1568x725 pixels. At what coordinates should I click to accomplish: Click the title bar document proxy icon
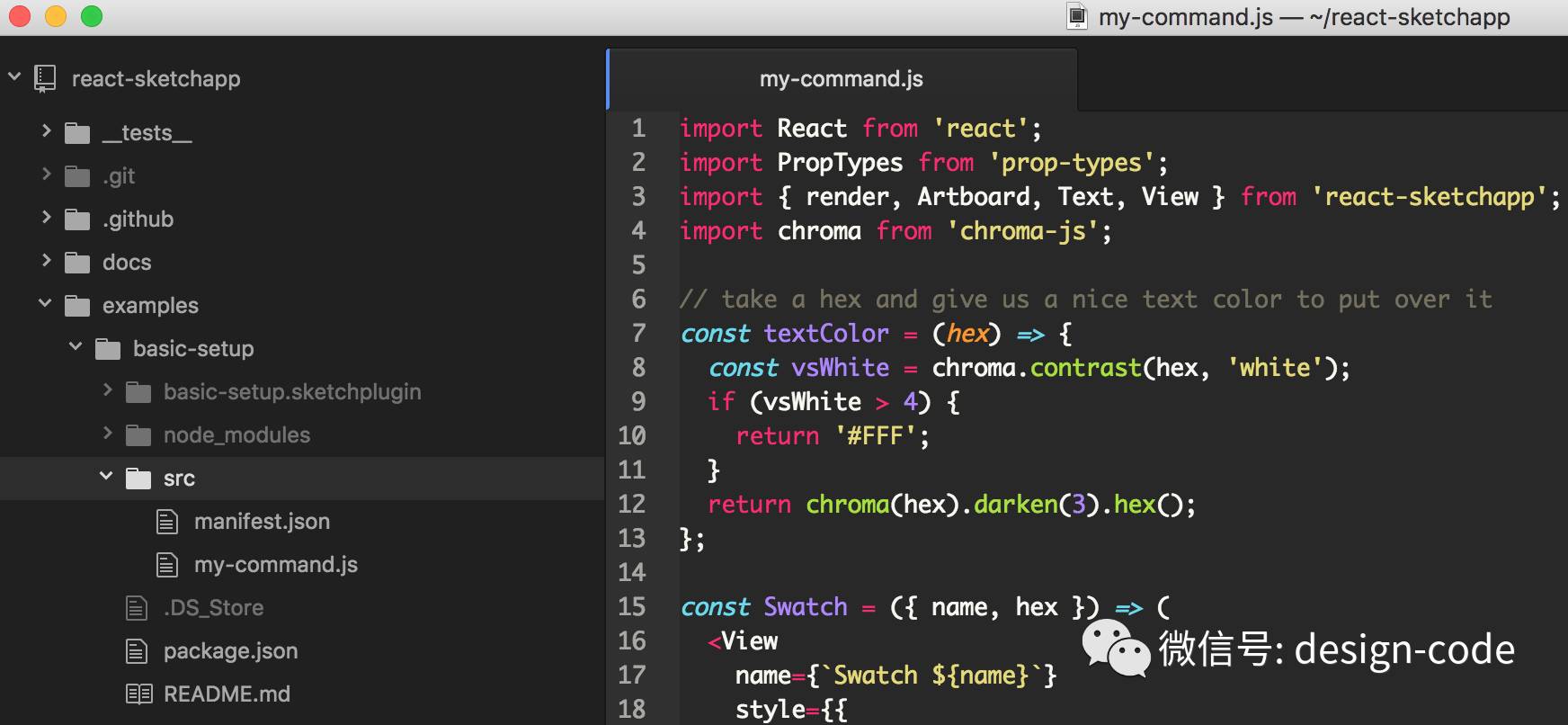coord(1076,17)
